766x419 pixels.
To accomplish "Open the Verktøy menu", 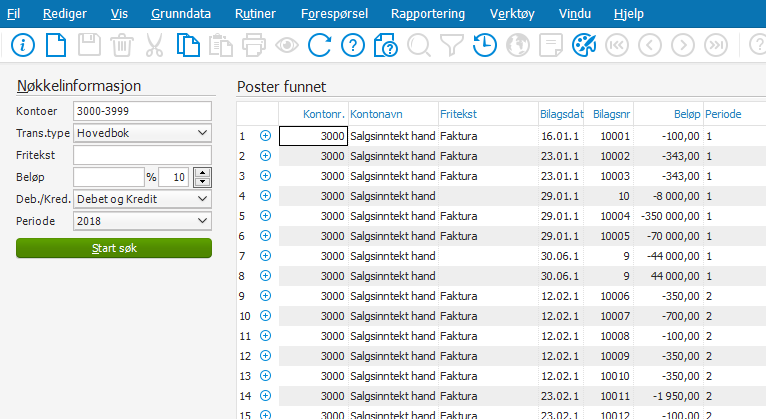I will tap(512, 14).
